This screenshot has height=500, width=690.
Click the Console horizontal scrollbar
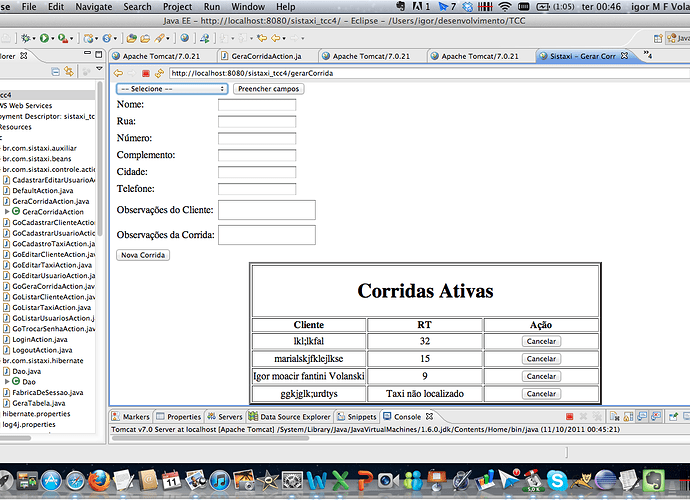(210, 438)
